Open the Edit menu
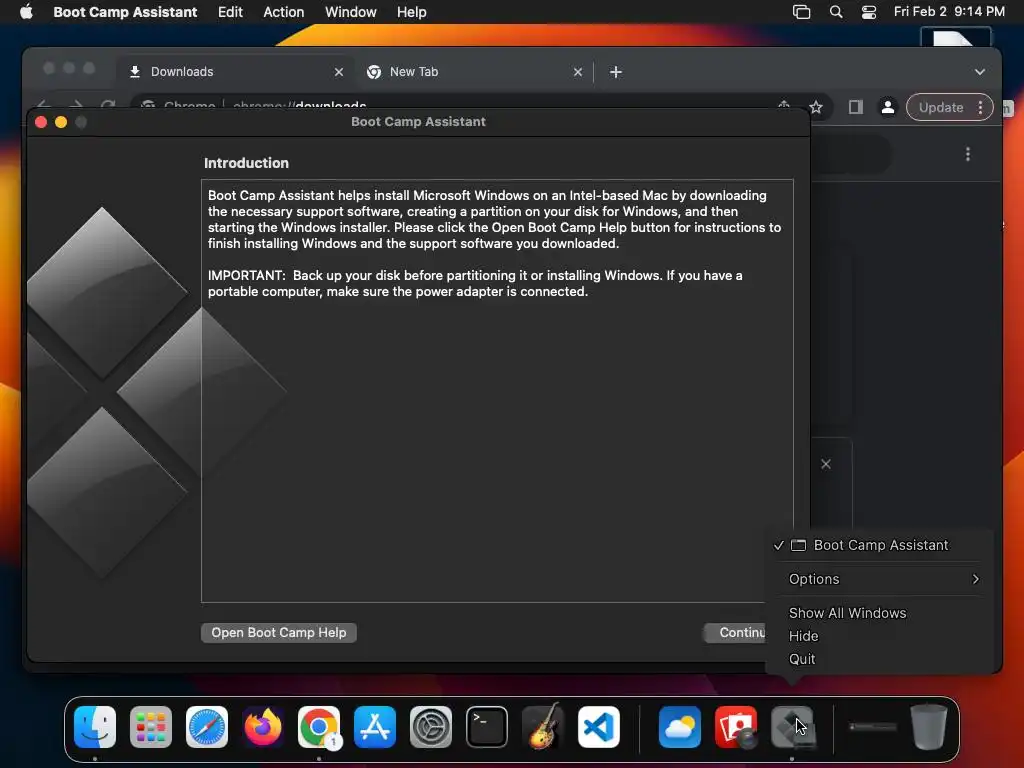This screenshot has width=1024, height=768. [230, 12]
